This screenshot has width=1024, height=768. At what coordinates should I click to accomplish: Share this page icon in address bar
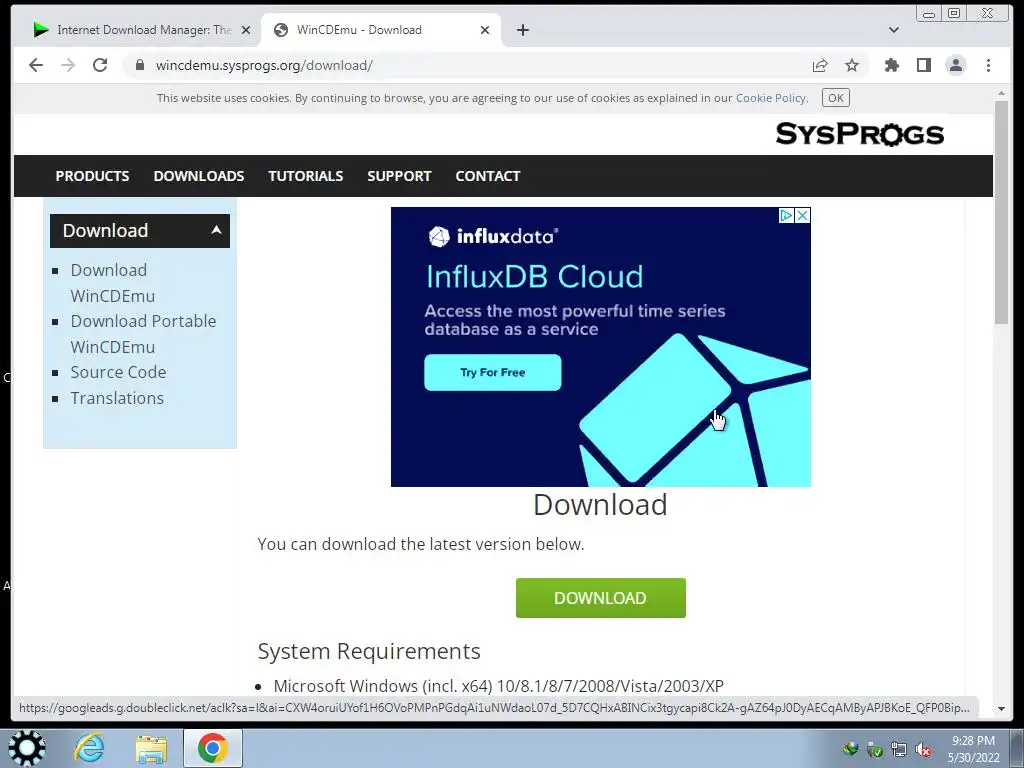coord(820,65)
